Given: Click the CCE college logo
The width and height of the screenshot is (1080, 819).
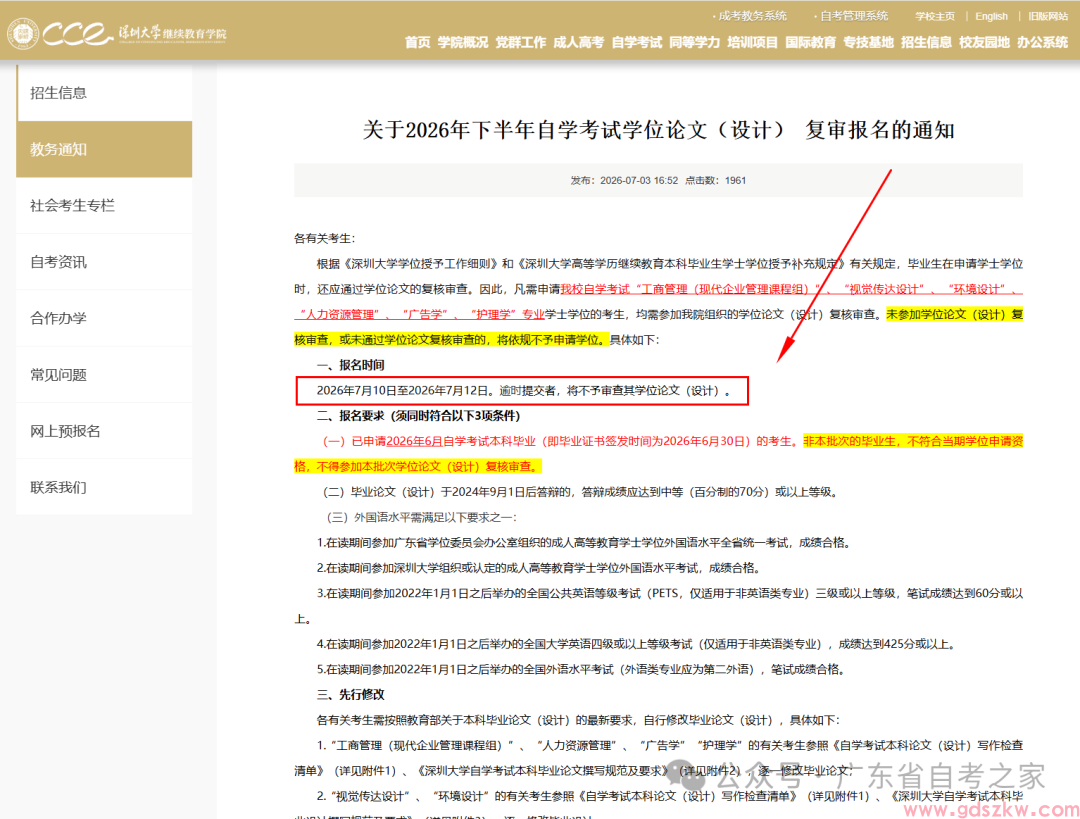Looking at the screenshot, I should tap(117, 33).
